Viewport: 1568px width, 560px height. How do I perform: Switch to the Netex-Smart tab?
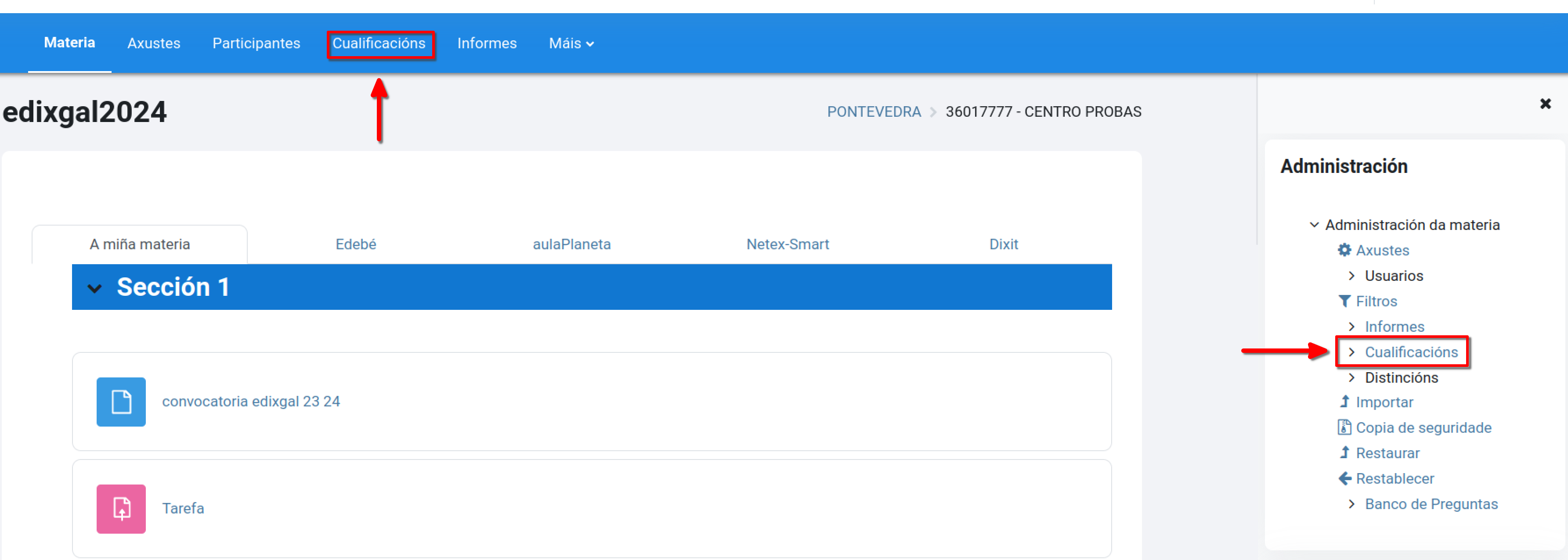coord(787,244)
